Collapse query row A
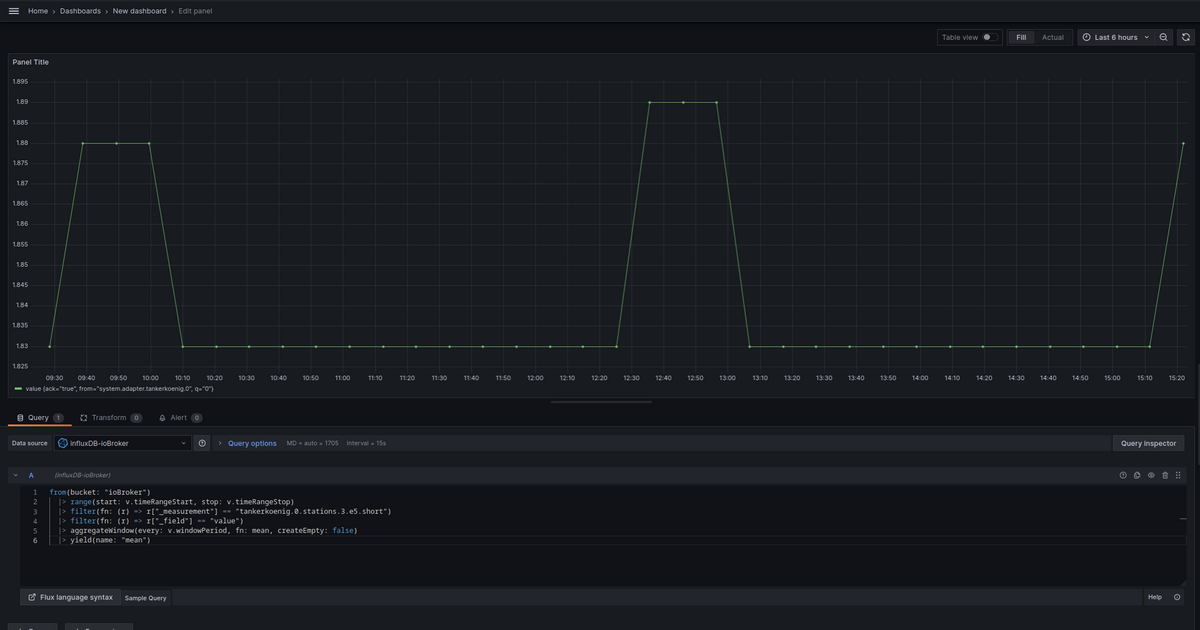Viewport: 1200px width, 630px height. [x=16, y=475]
